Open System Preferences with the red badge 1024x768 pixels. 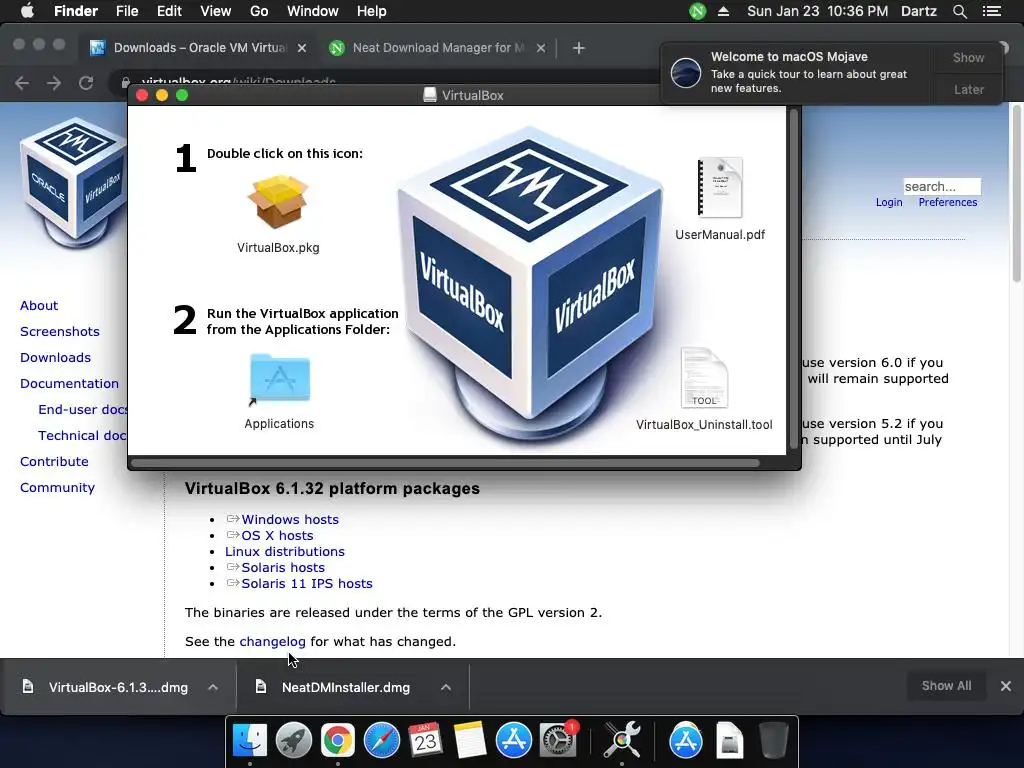557,740
